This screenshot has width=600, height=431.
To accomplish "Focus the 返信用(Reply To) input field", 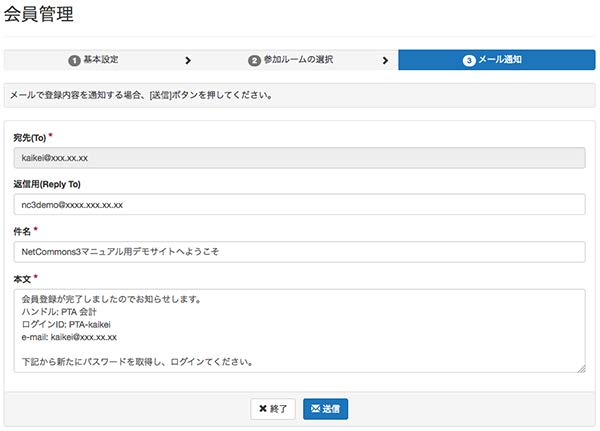I will 299,204.
